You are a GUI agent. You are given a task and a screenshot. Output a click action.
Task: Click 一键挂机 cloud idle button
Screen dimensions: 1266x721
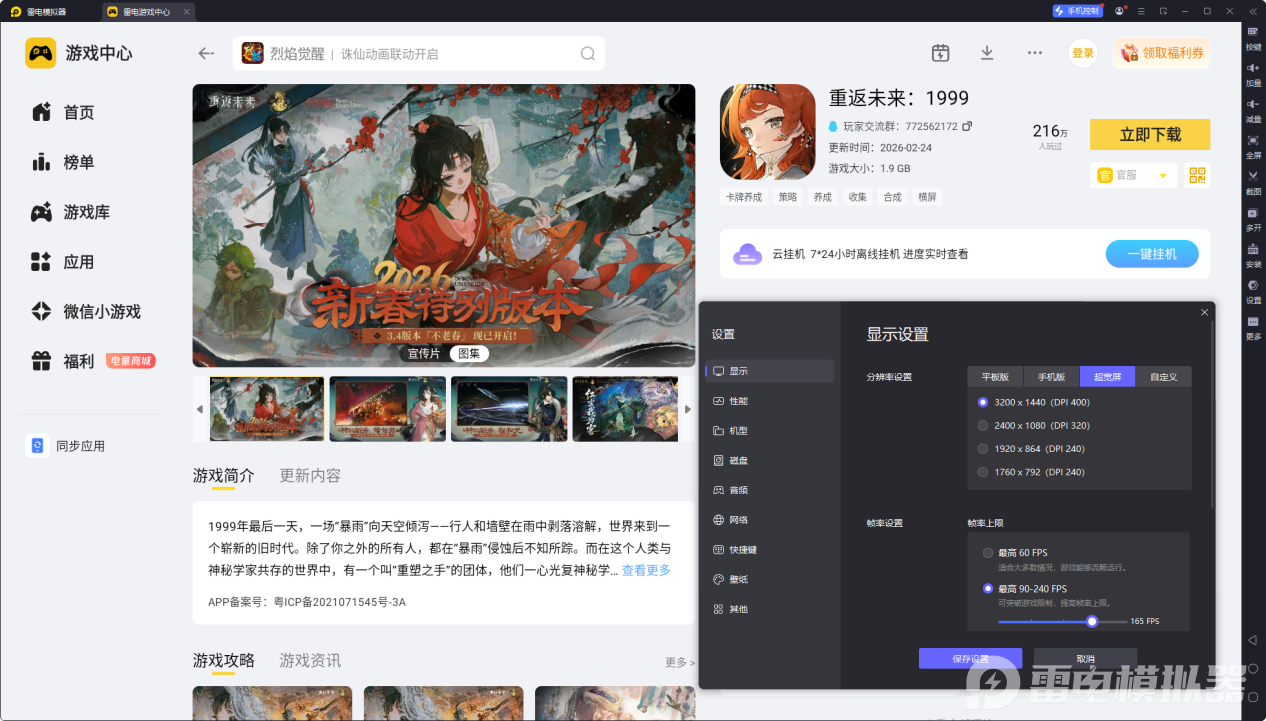[x=1152, y=254]
